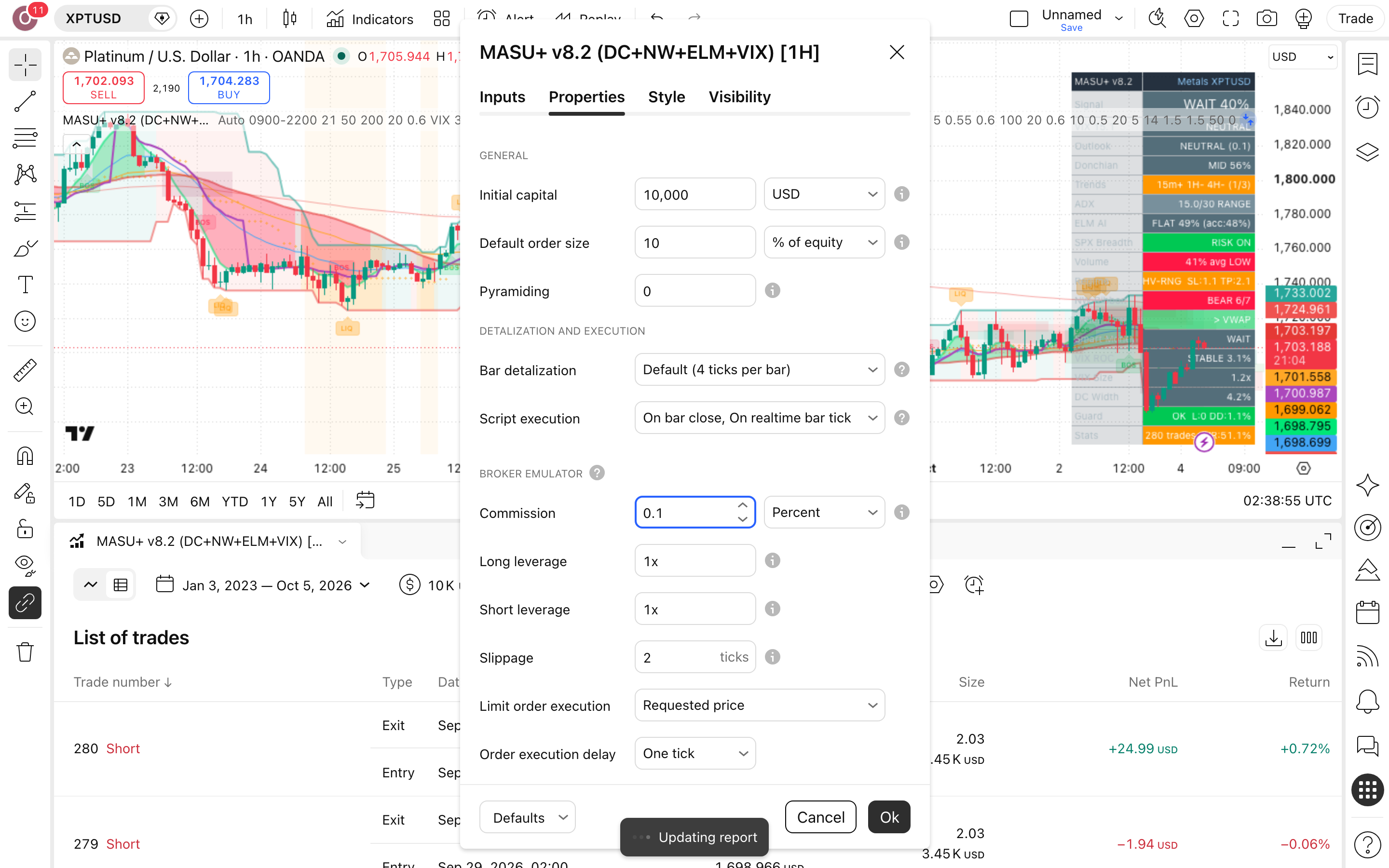Screen dimensions: 1389x868
Task: Open the Defaults button menu
Action: coord(527,817)
